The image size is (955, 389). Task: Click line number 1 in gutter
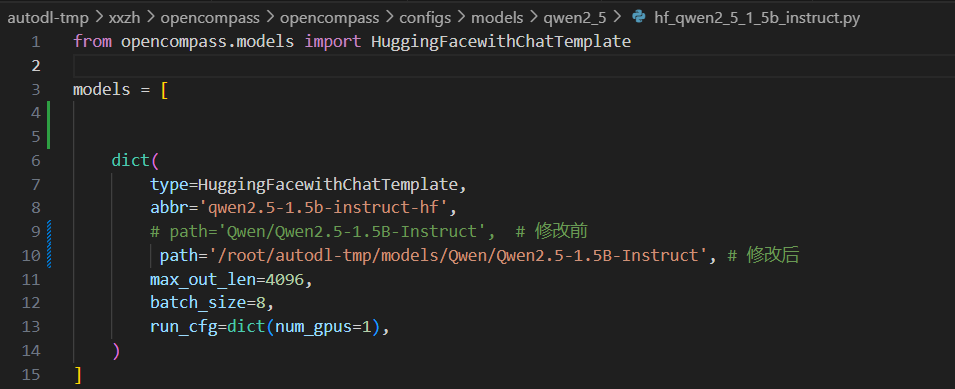click(35, 42)
